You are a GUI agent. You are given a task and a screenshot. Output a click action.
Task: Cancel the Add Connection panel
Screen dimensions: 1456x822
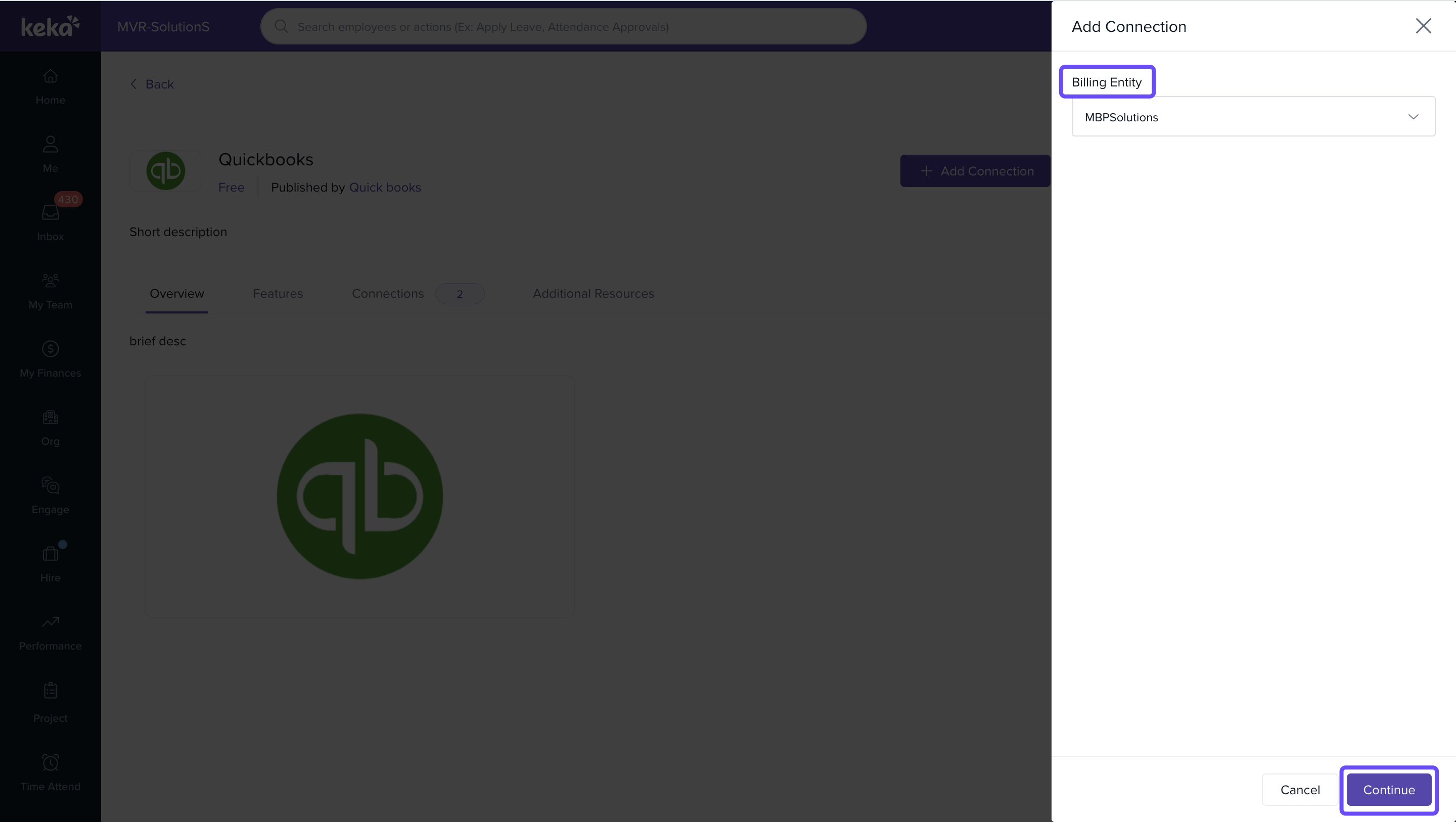click(x=1299, y=790)
